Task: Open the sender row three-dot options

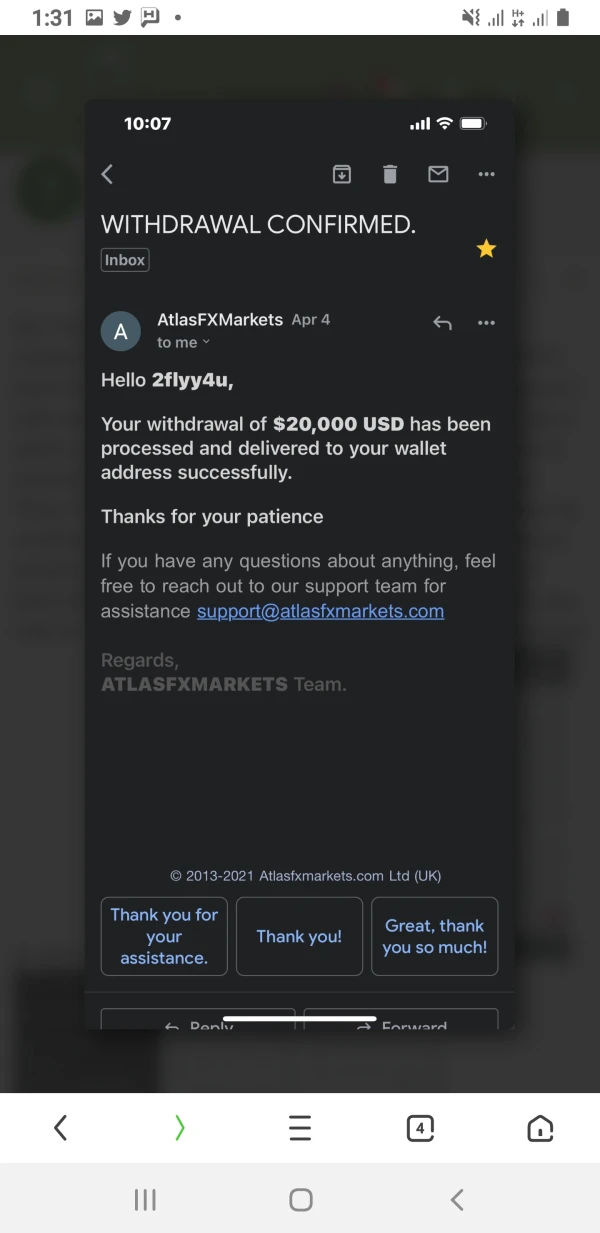Action: coord(487,323)
